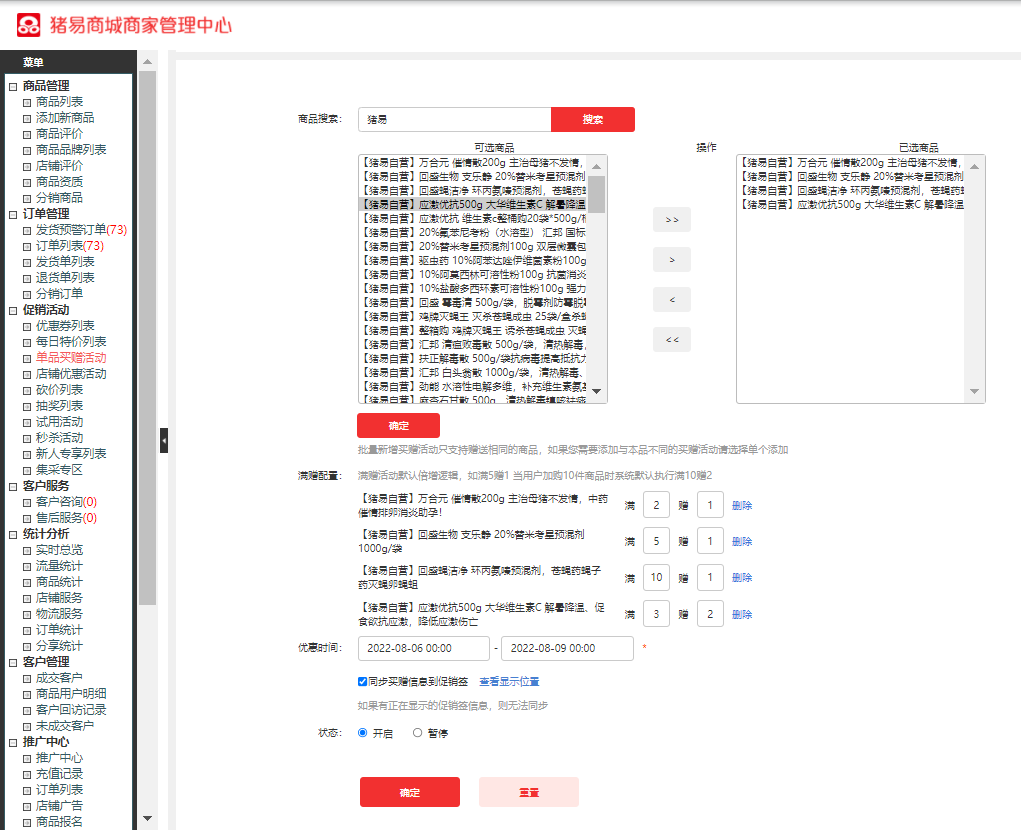
Task: Click 确定 button below product lists
Action: tap(399, 426)
